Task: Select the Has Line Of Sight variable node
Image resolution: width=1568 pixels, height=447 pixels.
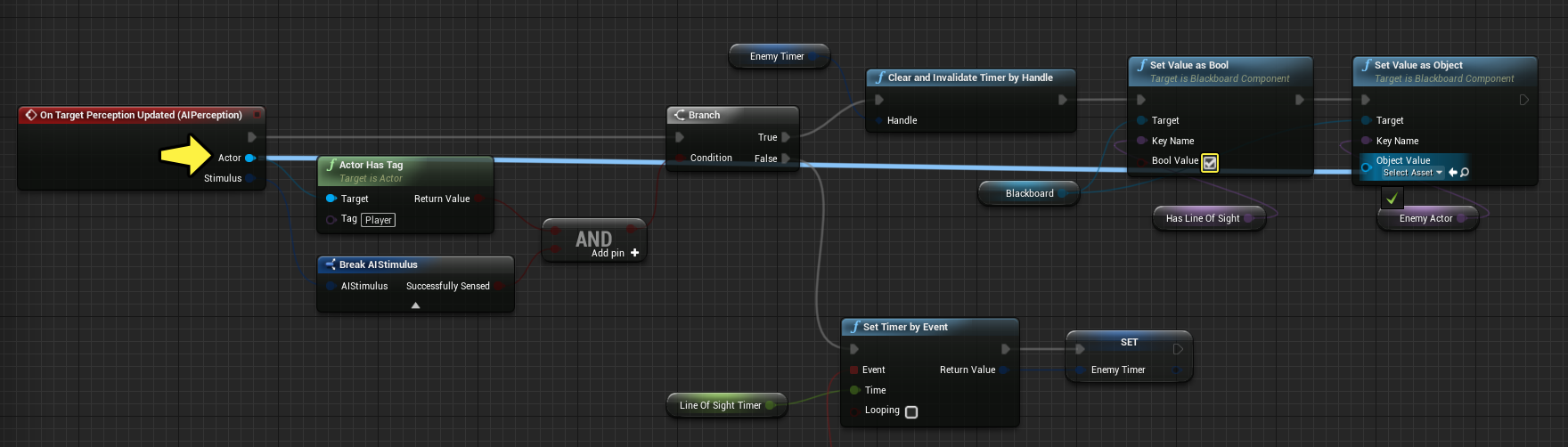Action: (1209, 218)
